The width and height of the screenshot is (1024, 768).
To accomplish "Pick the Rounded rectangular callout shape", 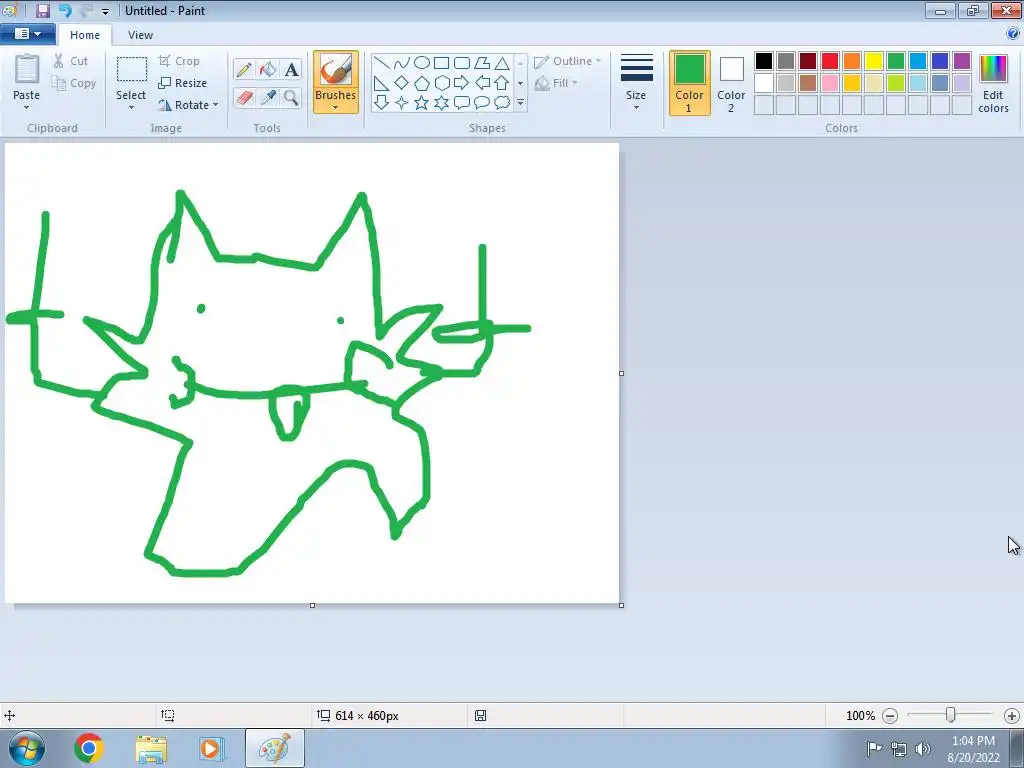I will coord(462,103).
